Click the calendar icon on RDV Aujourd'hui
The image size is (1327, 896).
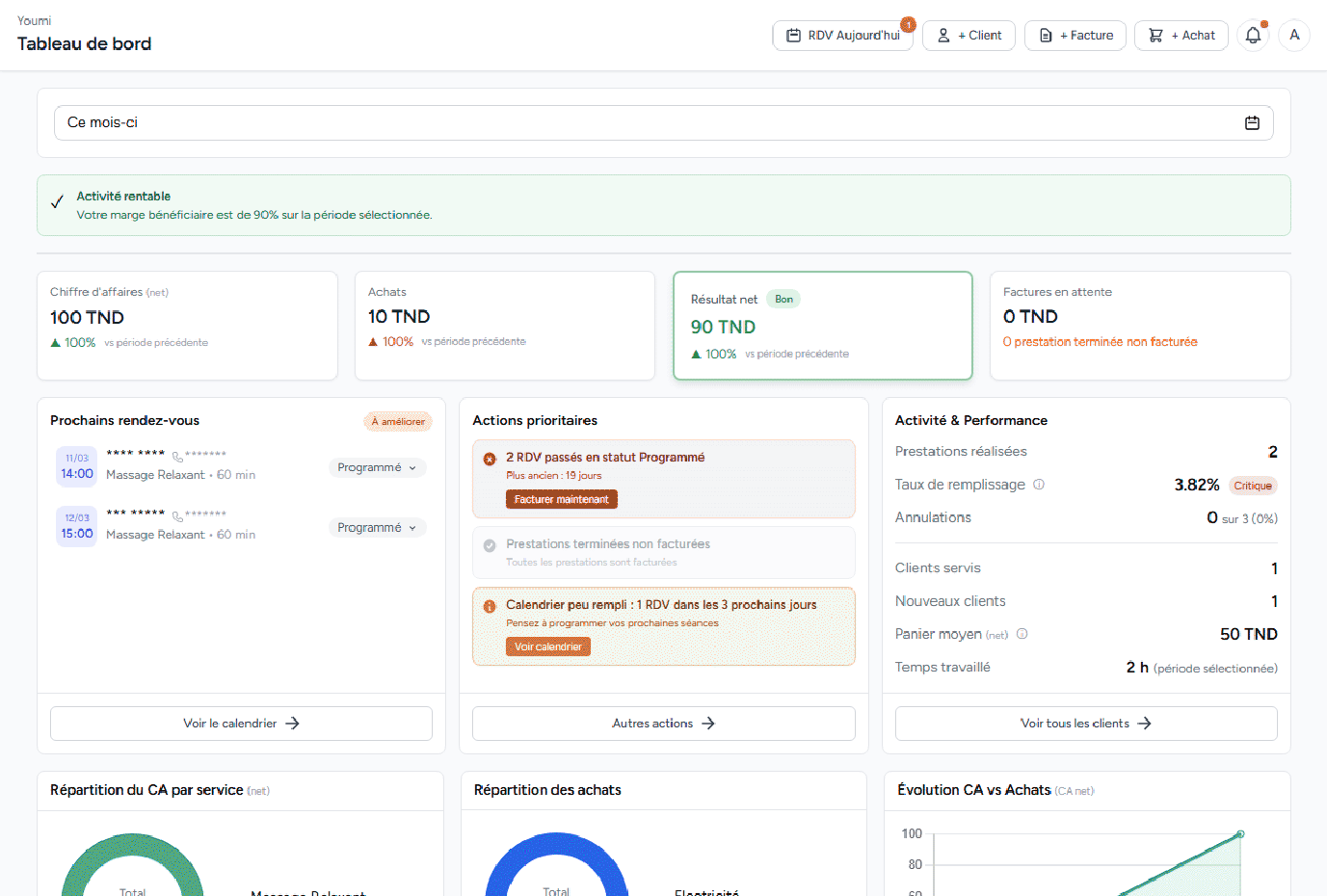point(793,35)
